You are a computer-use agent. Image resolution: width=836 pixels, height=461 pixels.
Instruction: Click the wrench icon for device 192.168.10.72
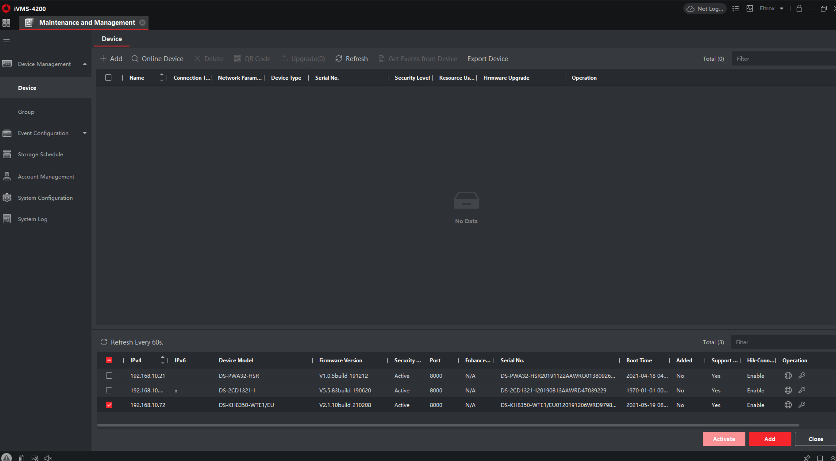[x=801, y=405]
